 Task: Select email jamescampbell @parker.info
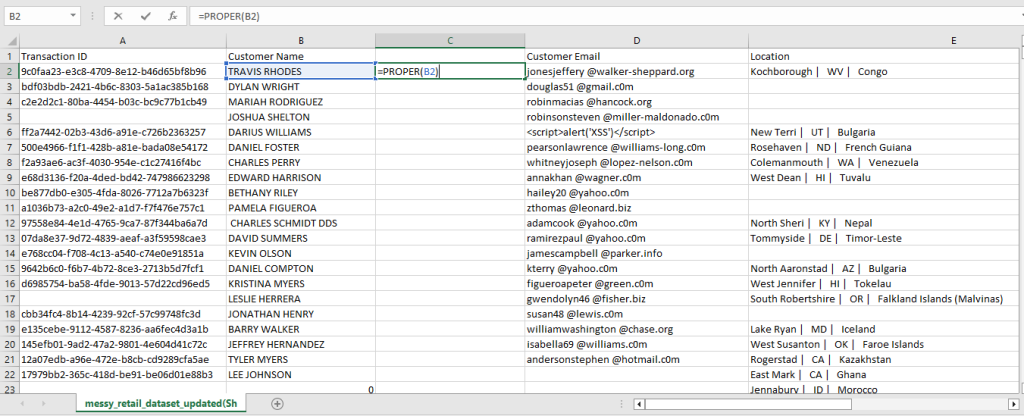point(637,253)
